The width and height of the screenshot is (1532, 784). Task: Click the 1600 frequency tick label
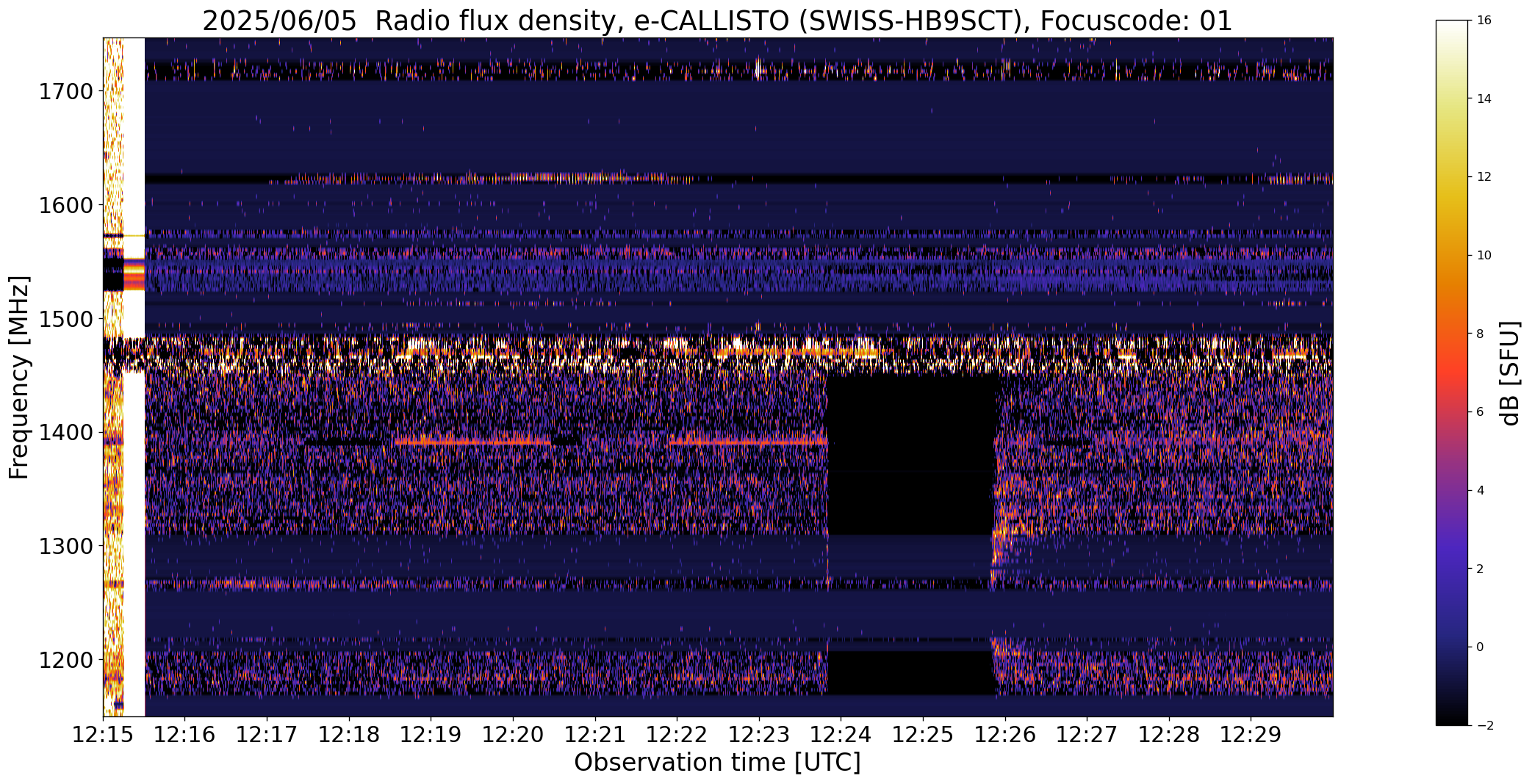(65, 205)
